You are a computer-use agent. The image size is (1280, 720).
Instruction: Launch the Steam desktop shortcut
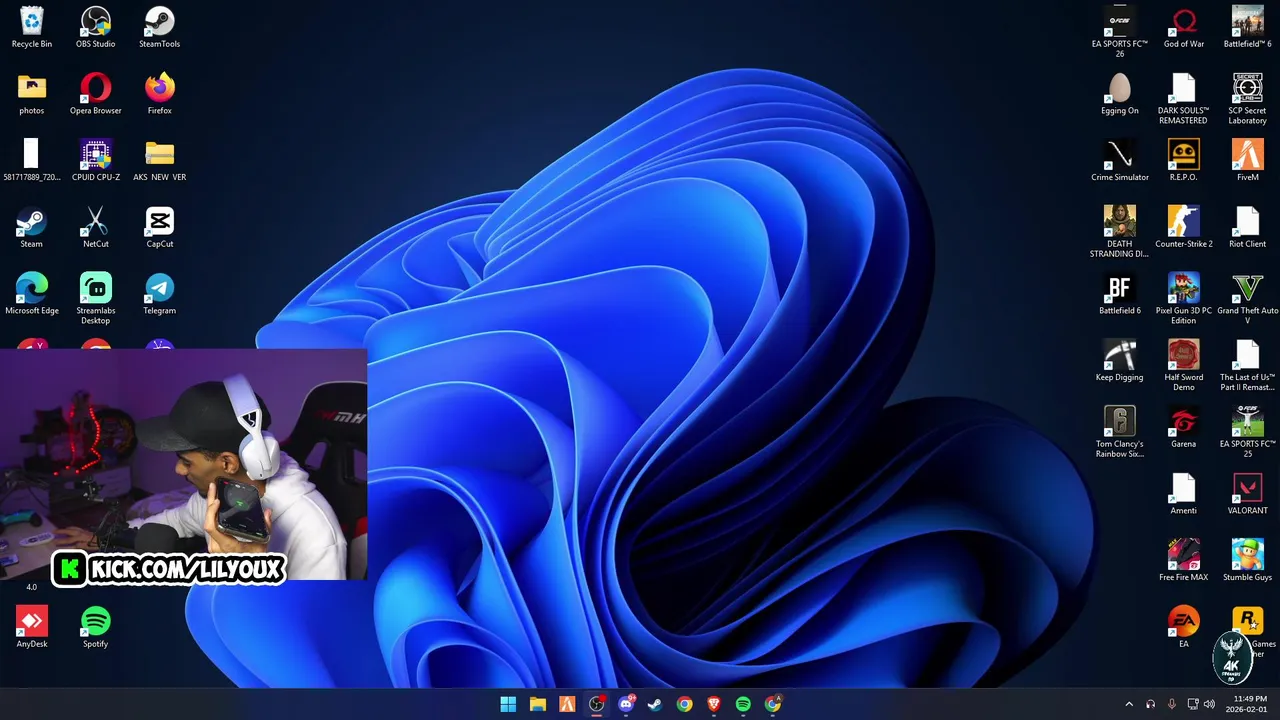click(32, 227)
